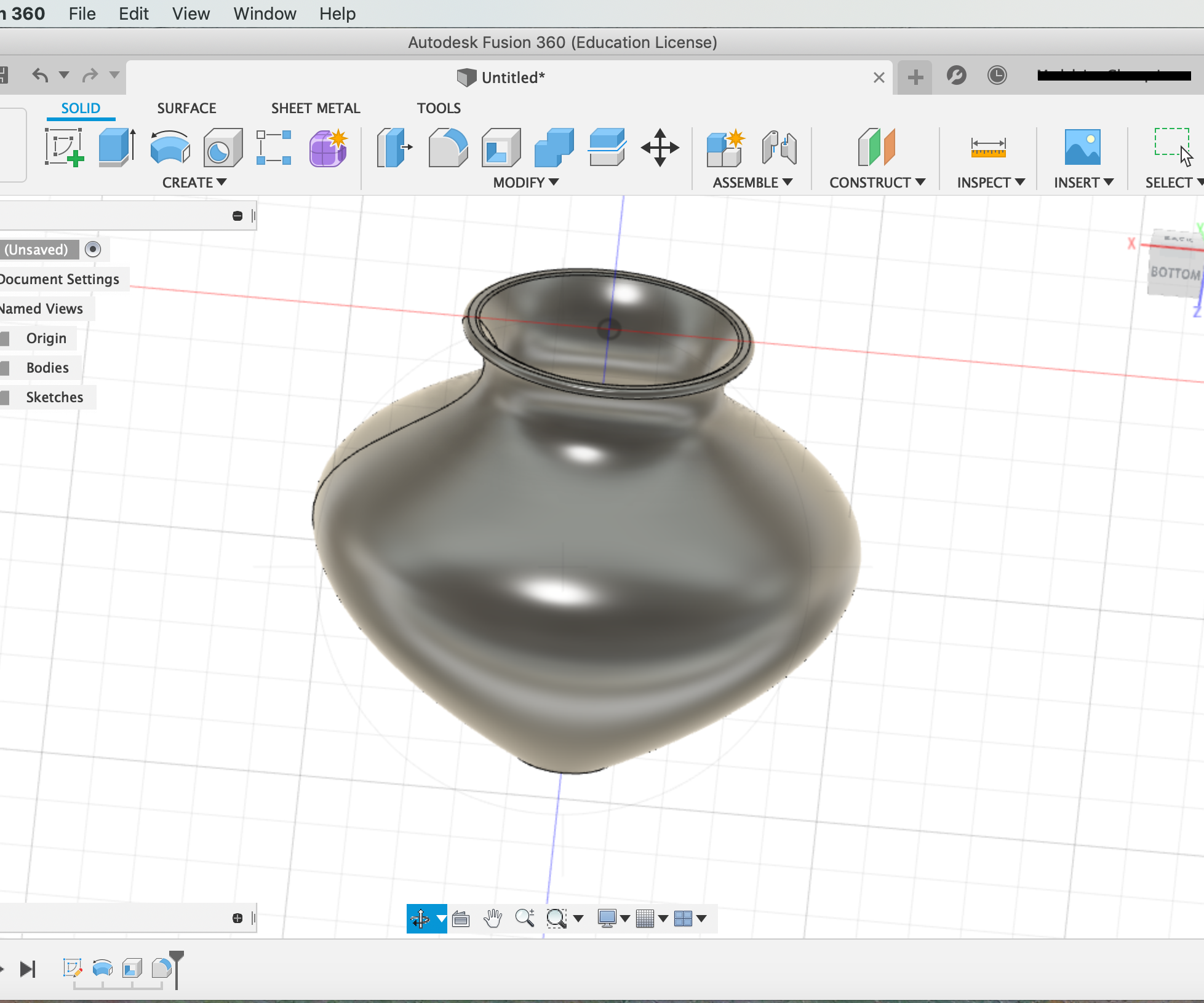Select the Hole tool
This screenshot has height=1003, width=1204.
pyautogui.click(x=223, y=148)
